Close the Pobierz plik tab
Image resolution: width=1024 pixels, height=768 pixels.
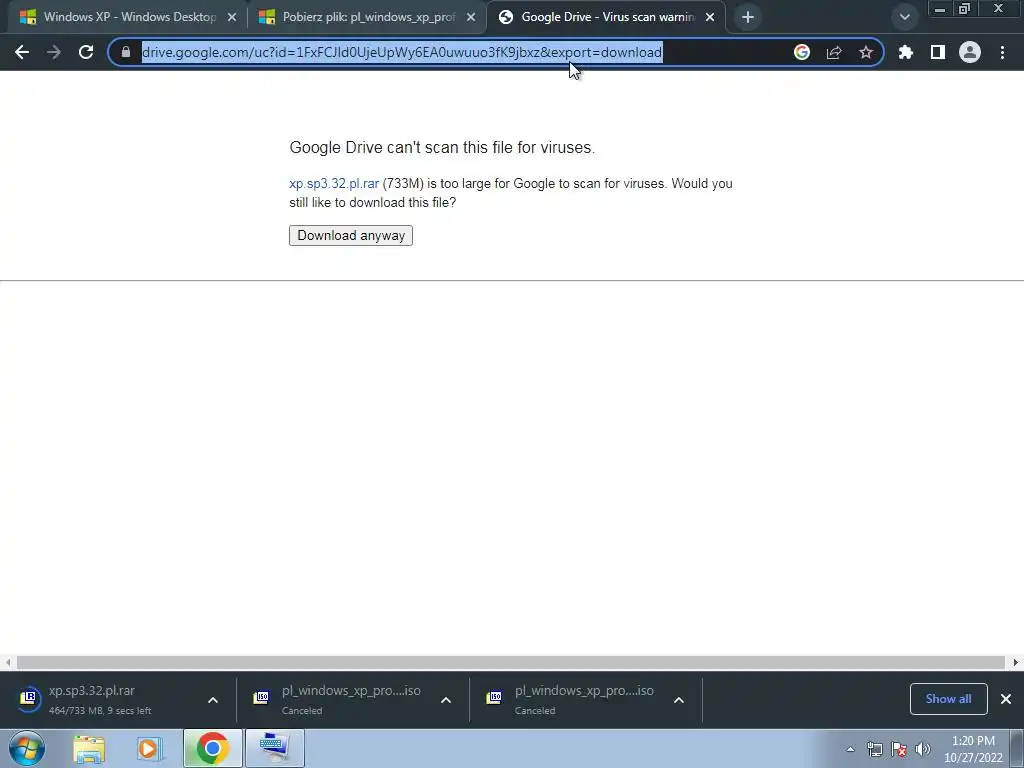(470, 17)
